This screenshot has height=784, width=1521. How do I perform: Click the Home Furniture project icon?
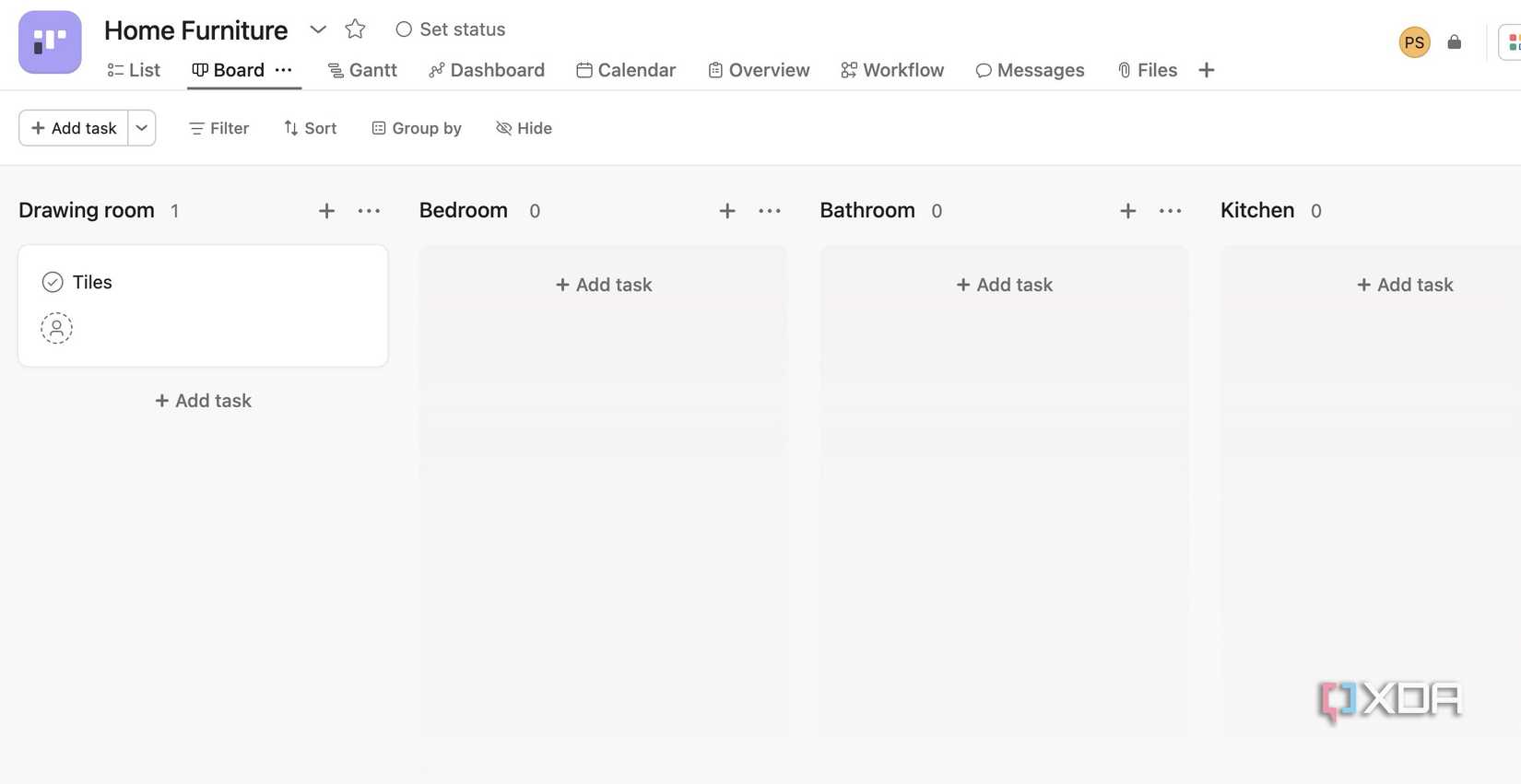click(50, 42)
